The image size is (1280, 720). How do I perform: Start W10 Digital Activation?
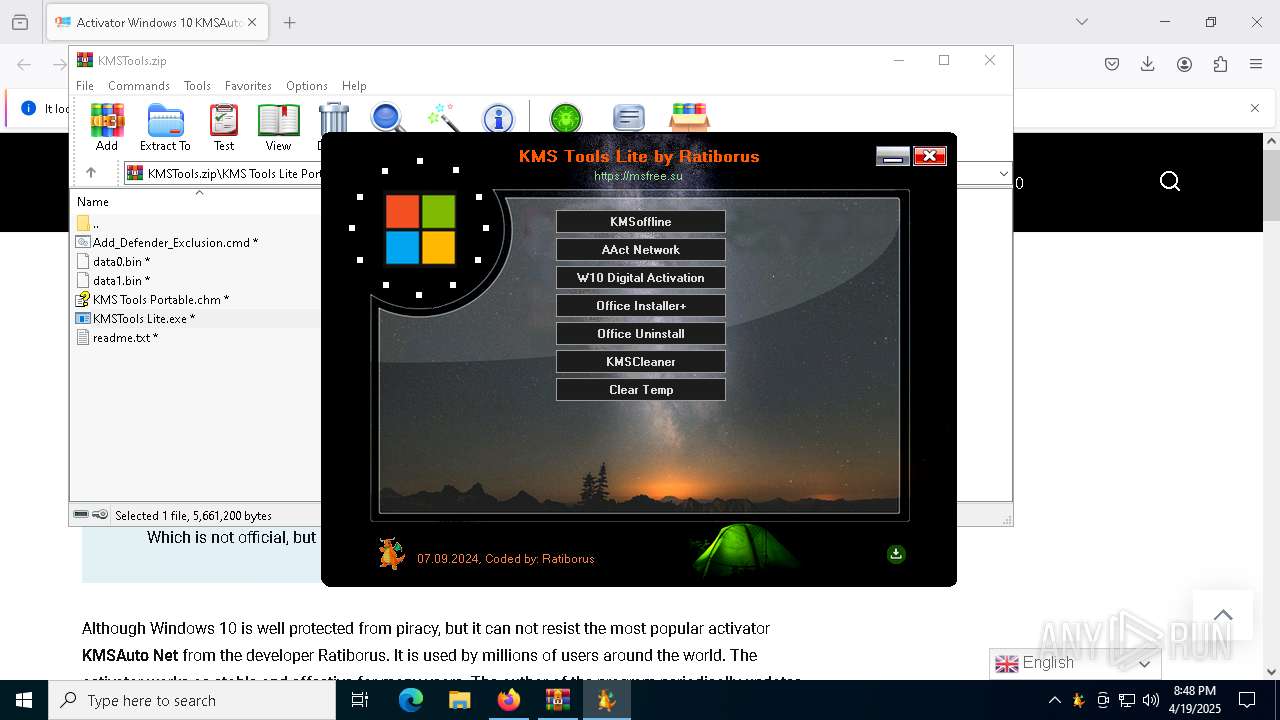click(641, 278)
